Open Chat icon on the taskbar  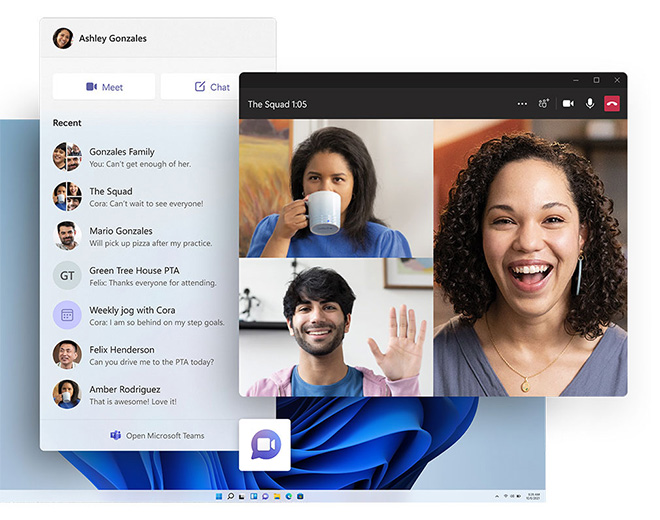[x=265, y=496]
